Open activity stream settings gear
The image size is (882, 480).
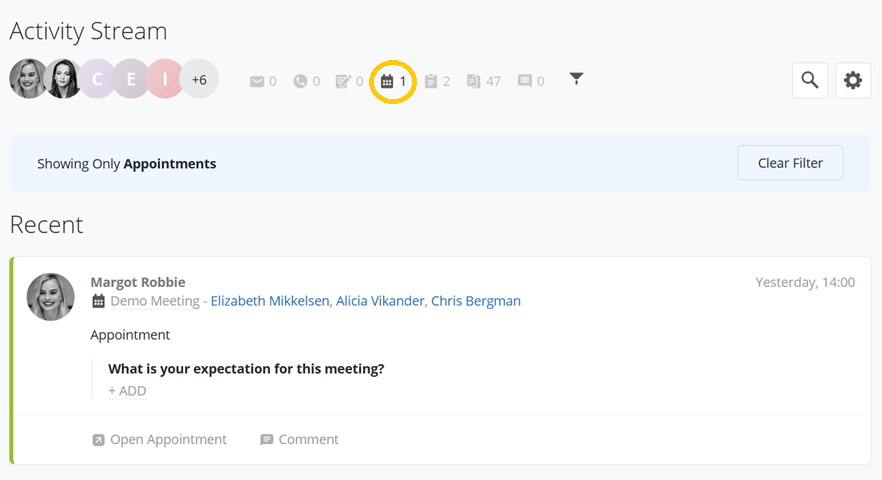pyautogui.click(x=853, y=80)
